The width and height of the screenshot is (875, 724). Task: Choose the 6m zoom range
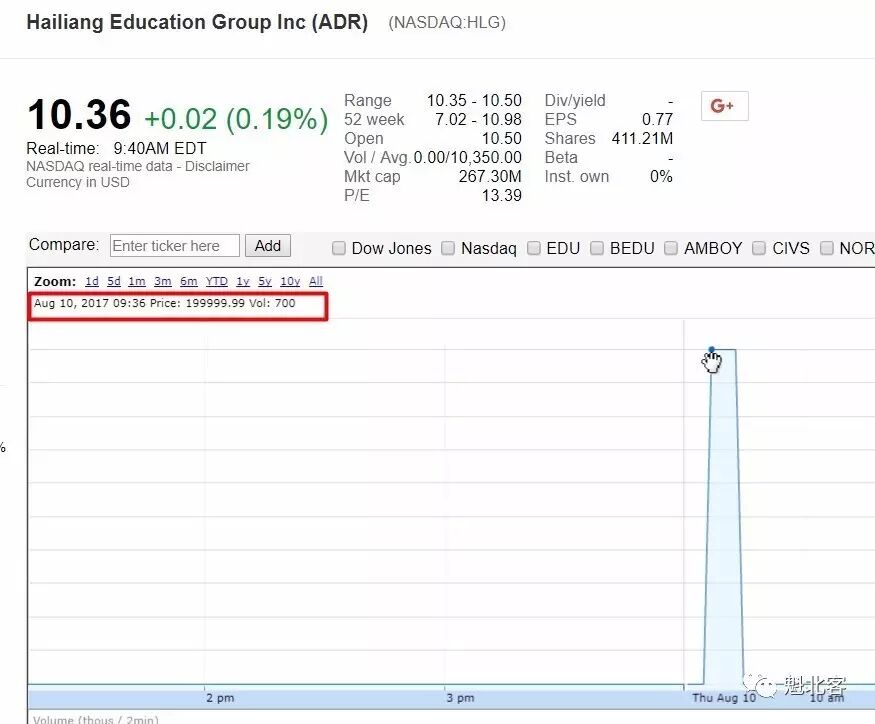[x=189, y=281]
